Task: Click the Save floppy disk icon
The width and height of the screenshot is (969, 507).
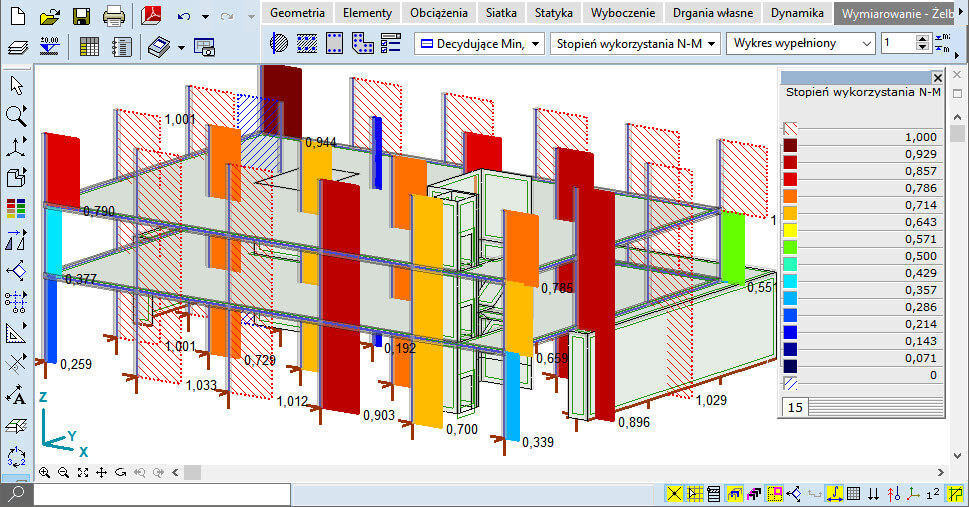Action: click(x=82, y=16)
